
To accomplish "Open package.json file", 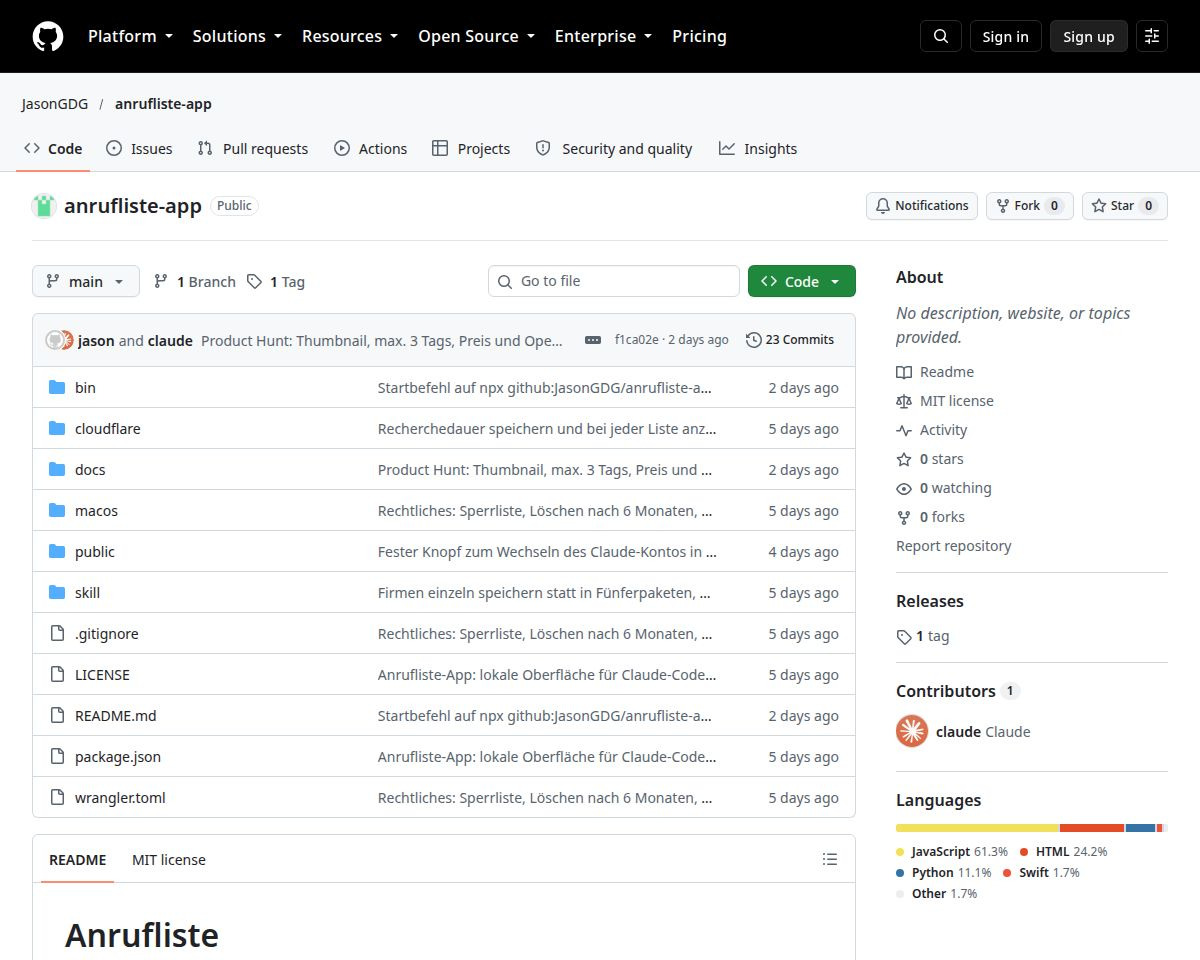I will coord(118,757).
